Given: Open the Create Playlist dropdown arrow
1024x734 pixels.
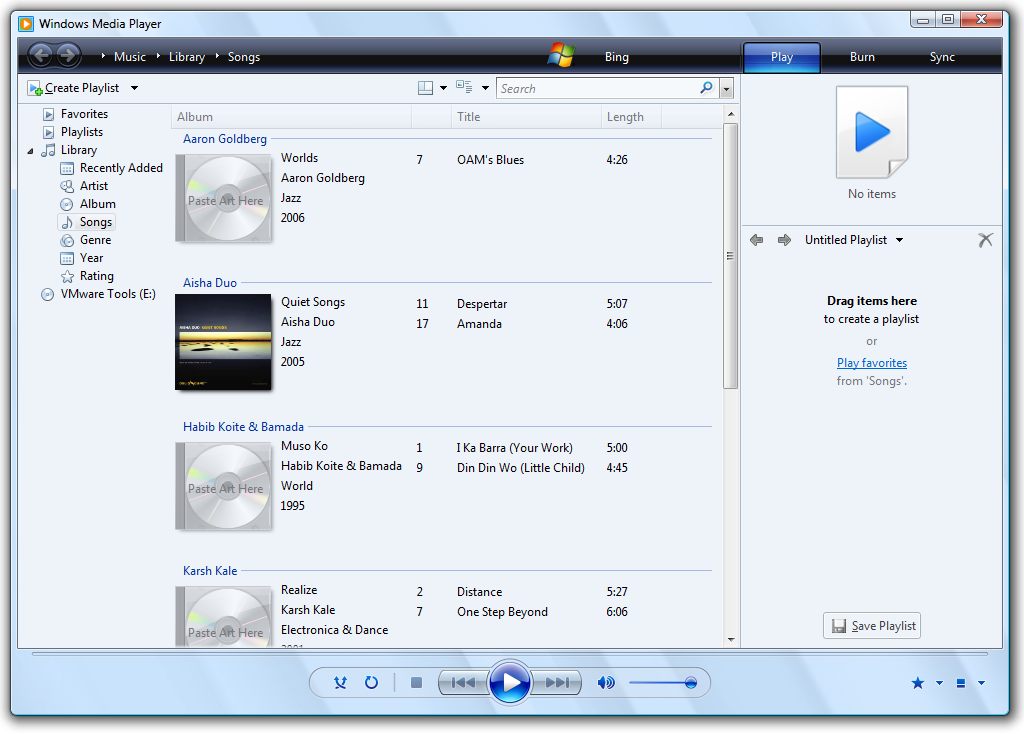Looking at the screenshot, I should click(135, 88).
